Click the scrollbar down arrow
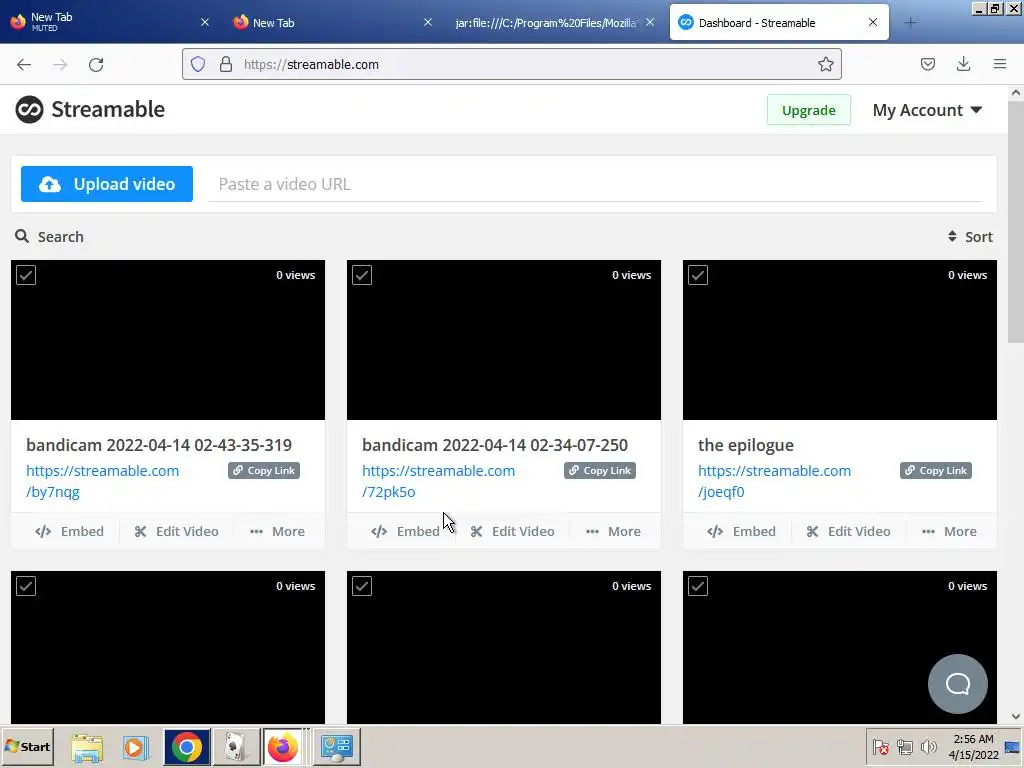This screenshot has height=768, width=1024. click(x=1016, y=716)
